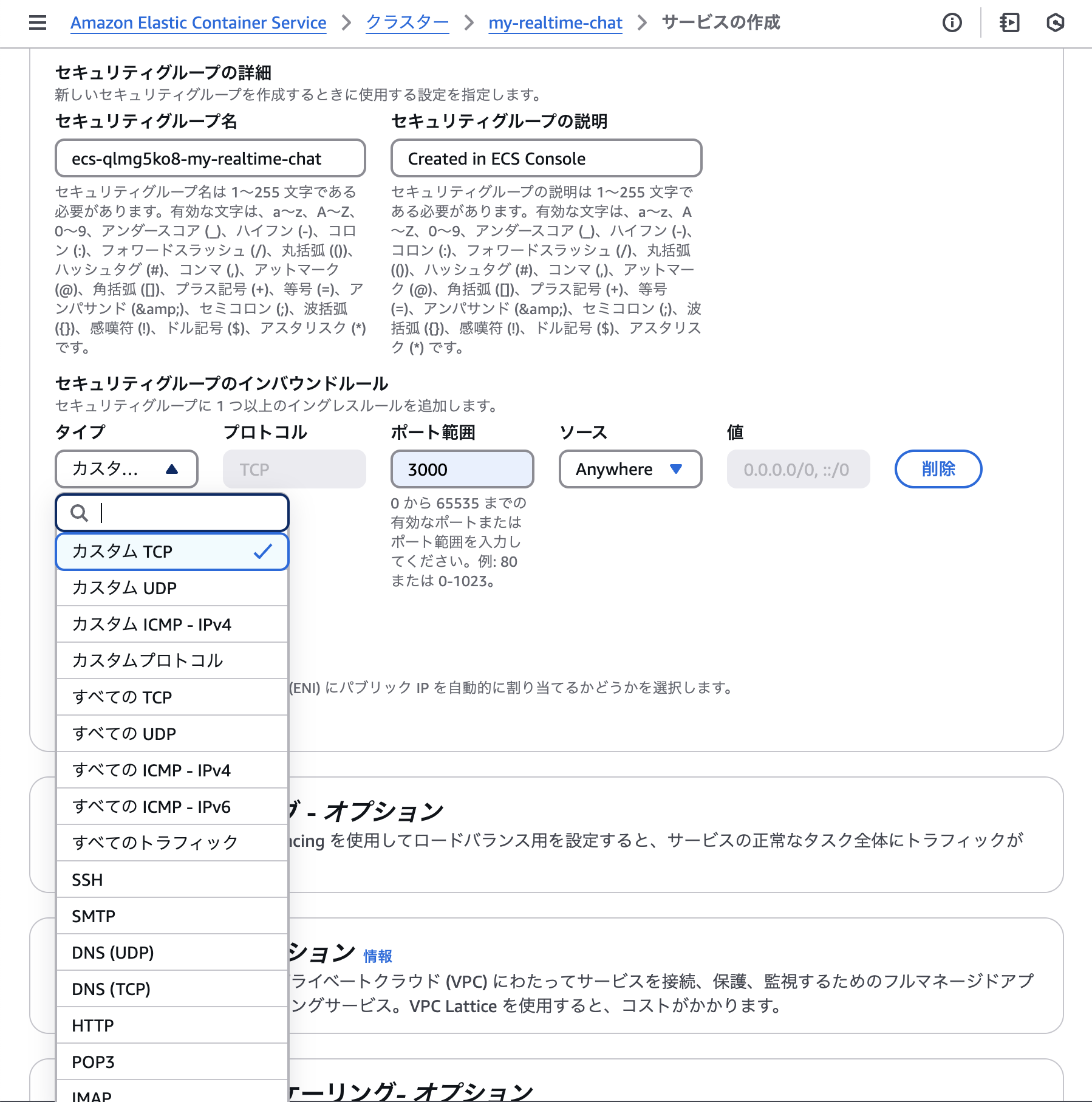Choose すべての ICMP - IPv4 option
1092x1102 pixels.
(172, 770)
